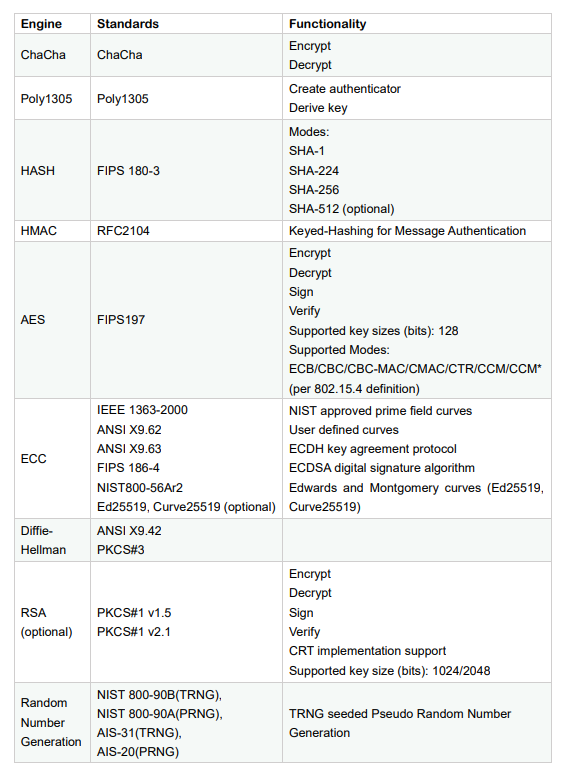
Task: Click the SHA-512 (optional) text
Action: coord(341,209)
